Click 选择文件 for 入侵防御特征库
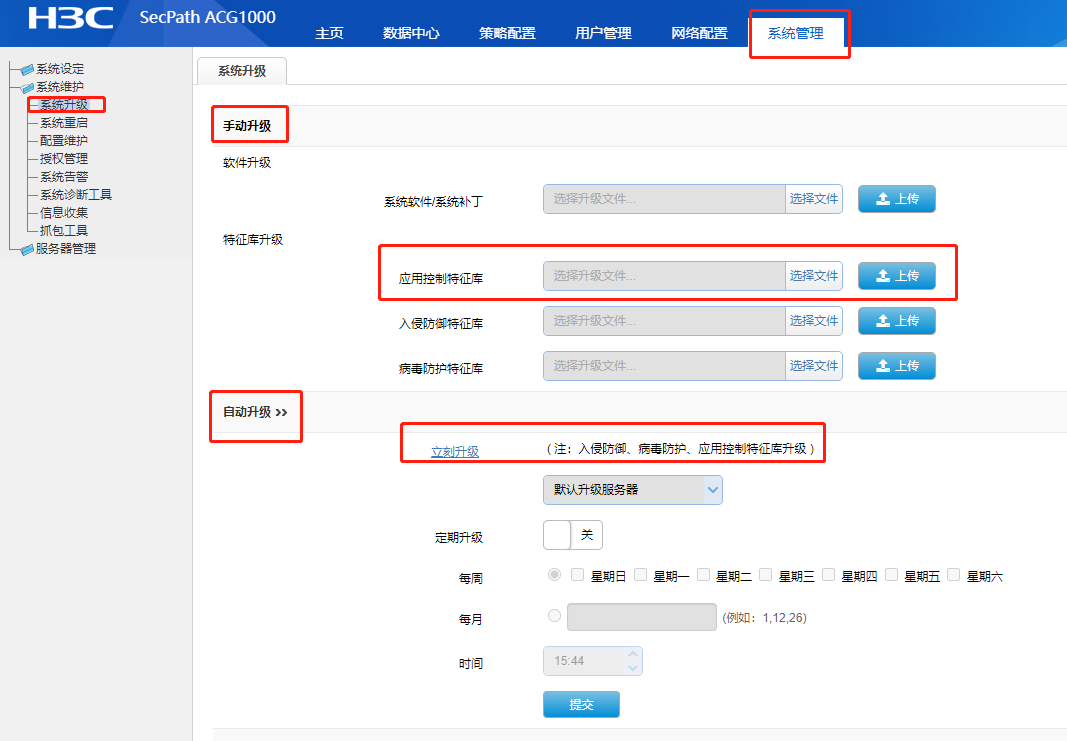Viewport: 1067px width, 741px height. coord(814,320)
